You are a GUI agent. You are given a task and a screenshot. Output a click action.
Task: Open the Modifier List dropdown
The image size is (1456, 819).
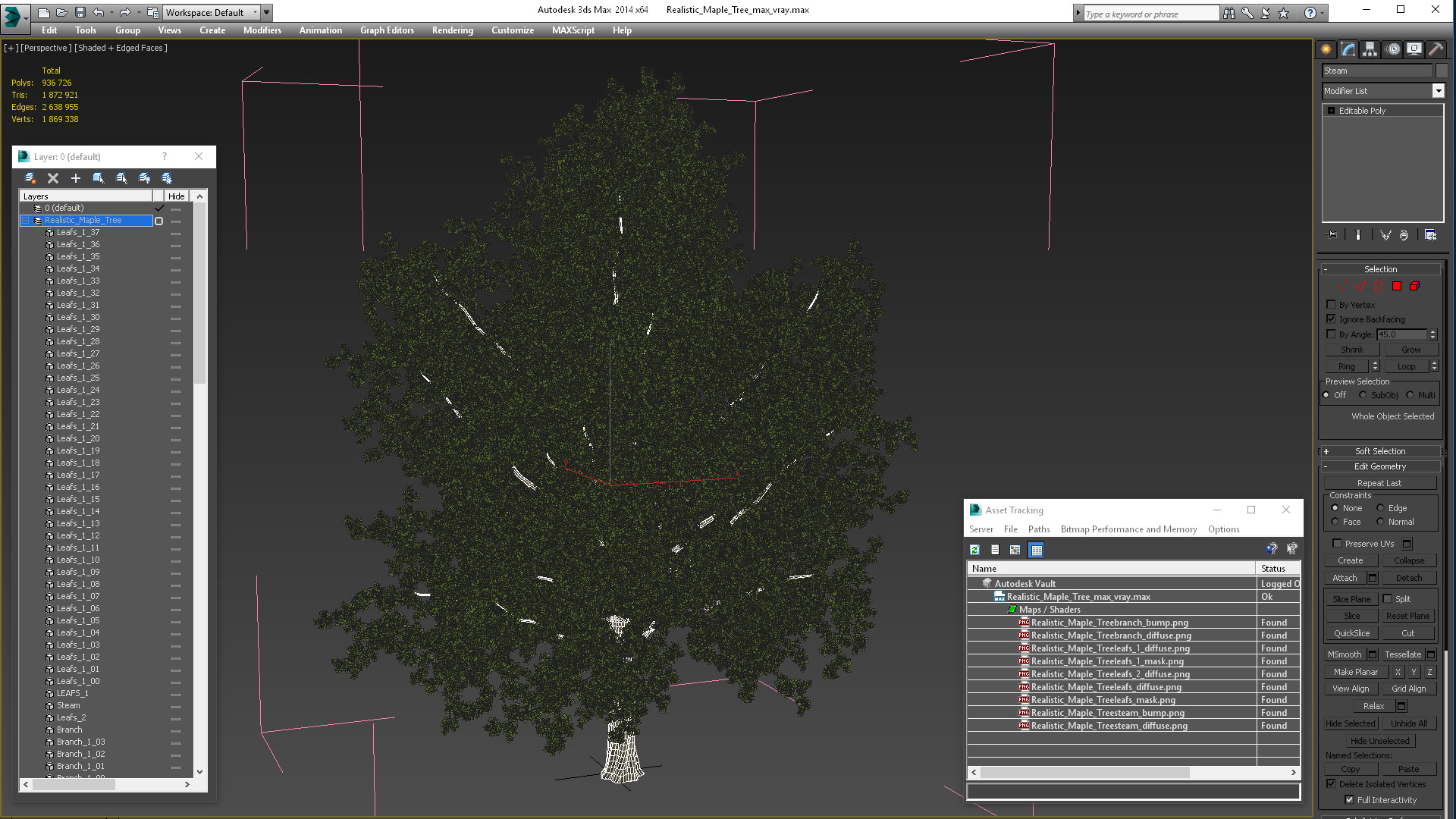coord(1438,91)
